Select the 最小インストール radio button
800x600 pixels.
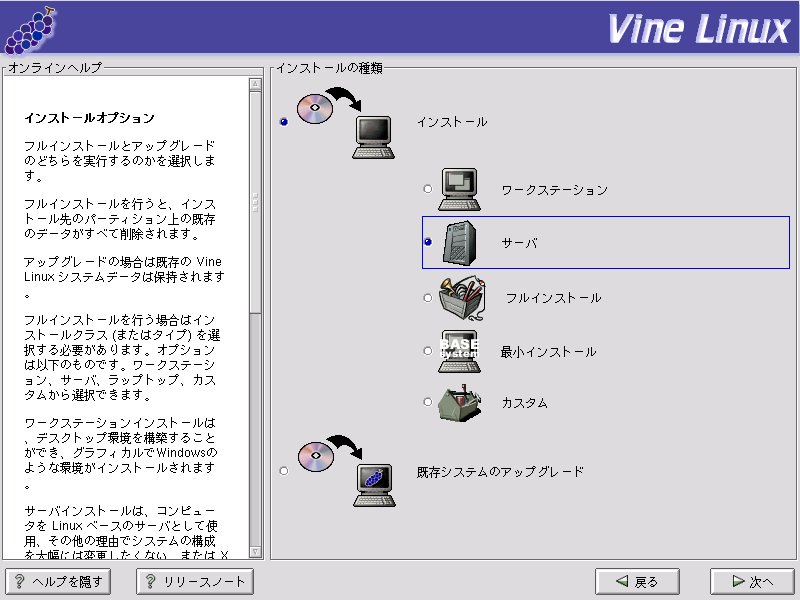tap(428, 351)
